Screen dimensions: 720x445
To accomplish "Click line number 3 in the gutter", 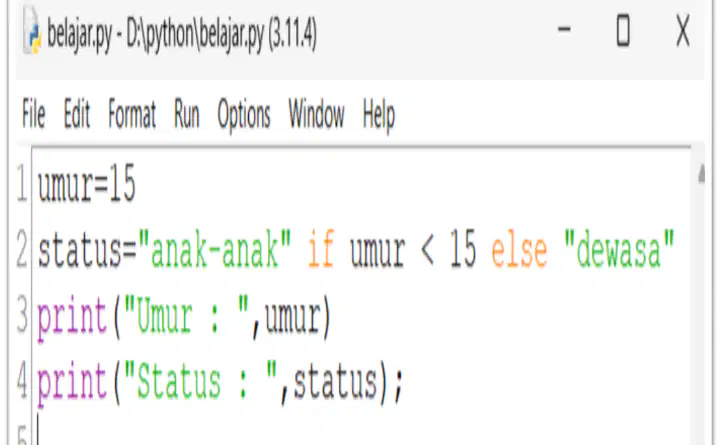I will point(22,316).
